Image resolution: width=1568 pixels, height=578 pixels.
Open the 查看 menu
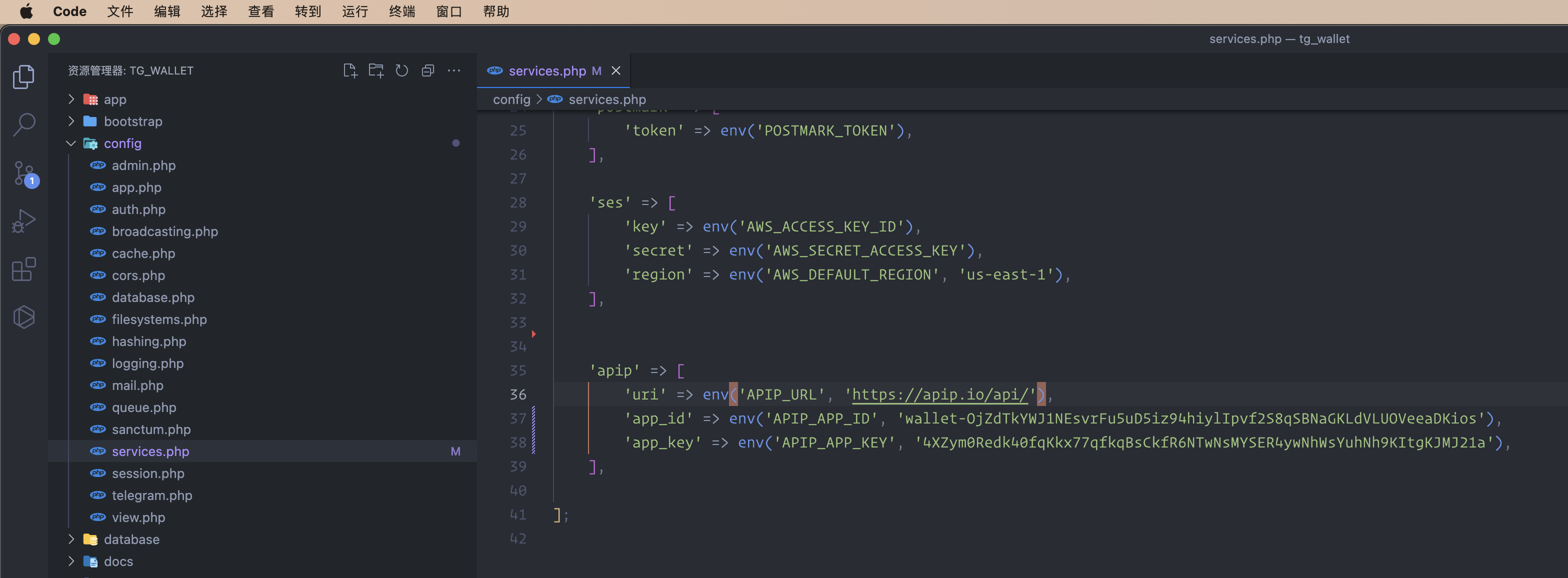[260, 11]
